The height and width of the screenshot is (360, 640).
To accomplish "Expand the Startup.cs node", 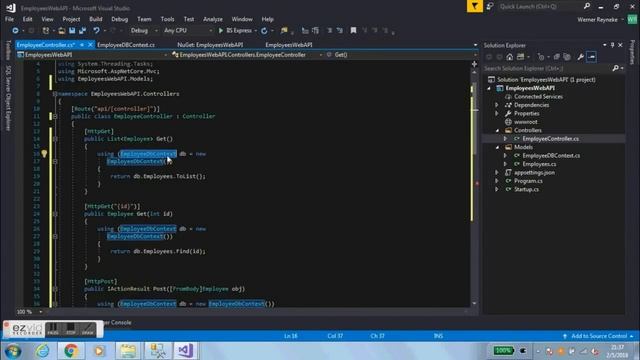I will [497, 189].
